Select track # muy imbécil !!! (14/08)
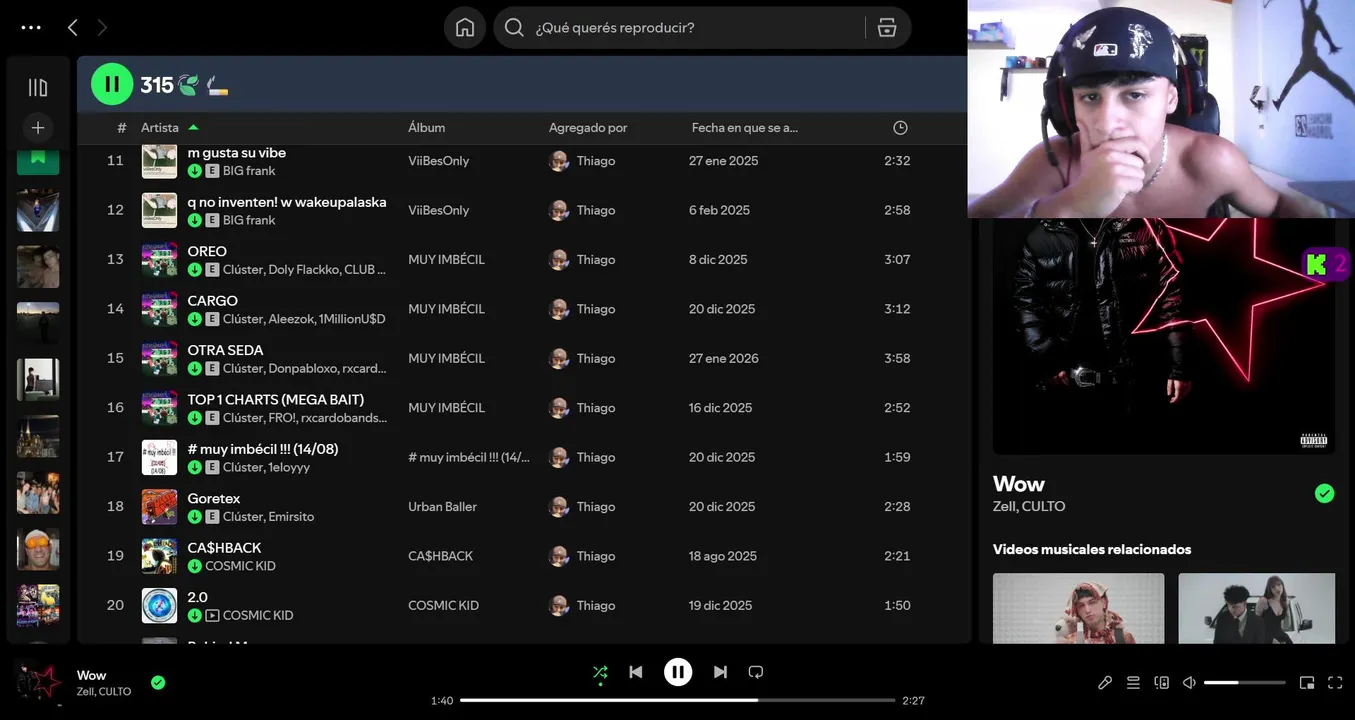1355x720 pixels. click(263, 449)
